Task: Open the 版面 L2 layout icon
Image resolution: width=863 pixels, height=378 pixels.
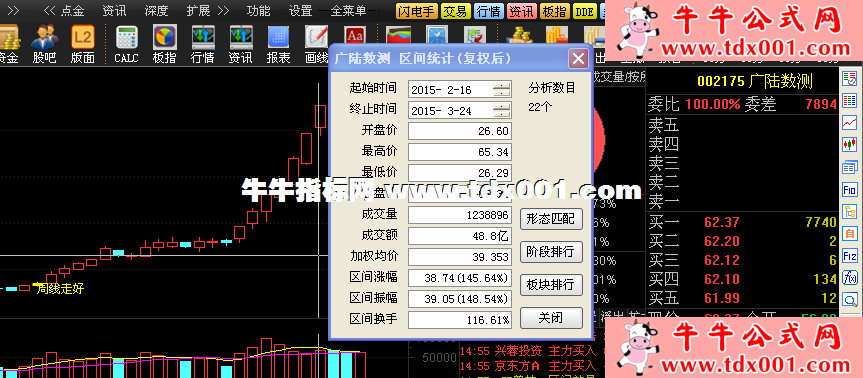Action: (83, 44)
